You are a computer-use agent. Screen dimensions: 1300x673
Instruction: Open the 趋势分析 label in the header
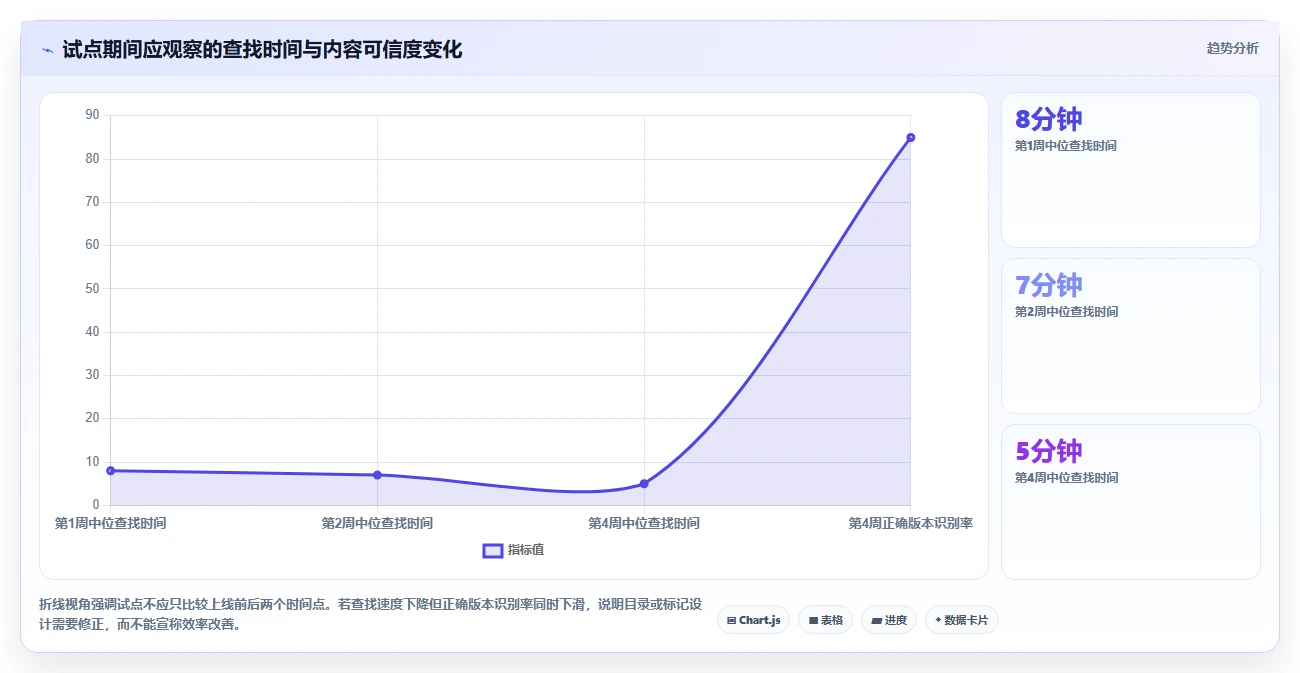1232,48
